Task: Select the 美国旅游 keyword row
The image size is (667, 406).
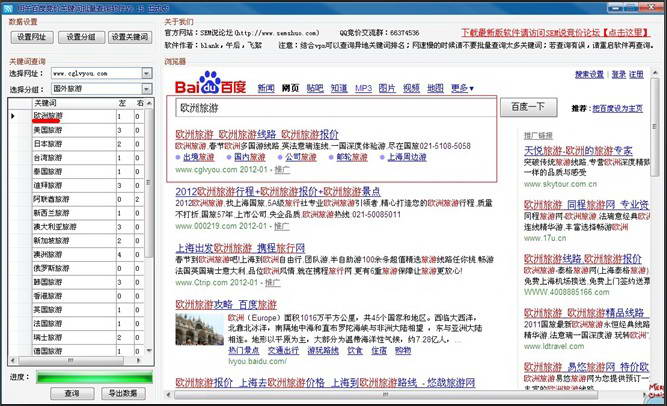Action: (x=77, y=130)
